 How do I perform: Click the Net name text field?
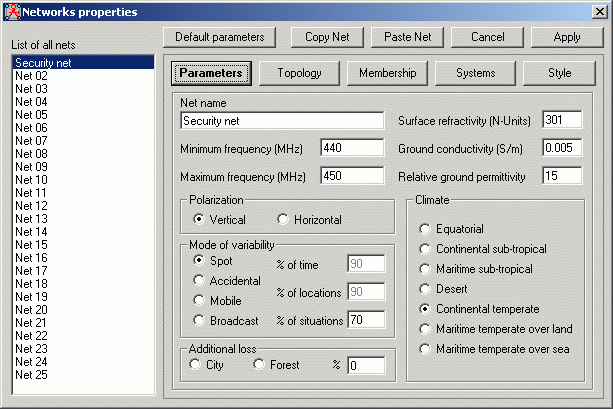[282, 121]
